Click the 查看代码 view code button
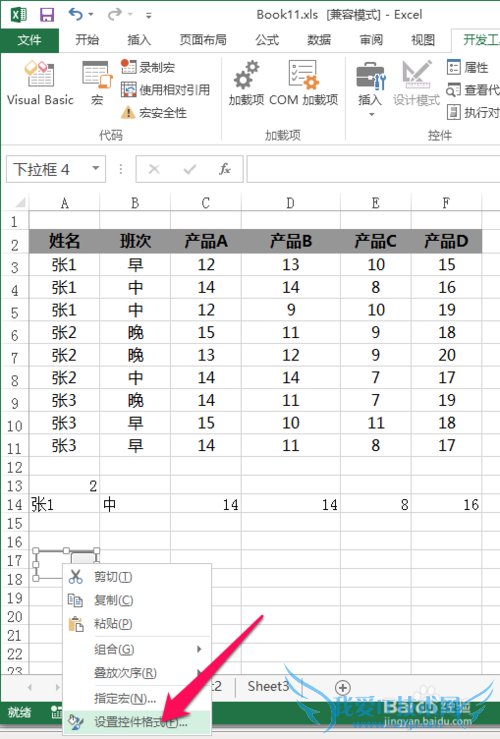Screen dimensions: 500x739 (x=473, y=90)
